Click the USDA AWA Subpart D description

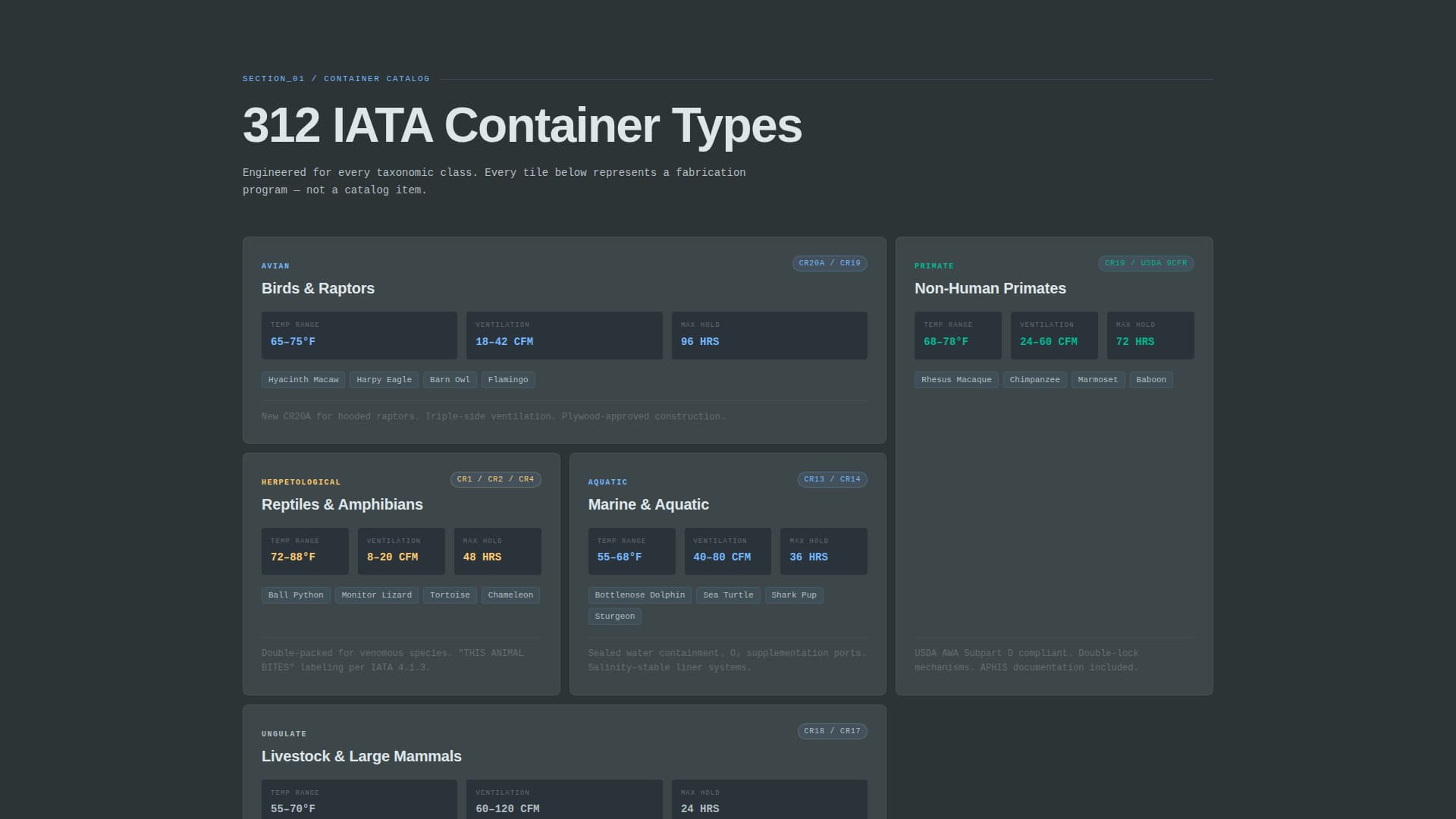click(x=1026, y=661)
